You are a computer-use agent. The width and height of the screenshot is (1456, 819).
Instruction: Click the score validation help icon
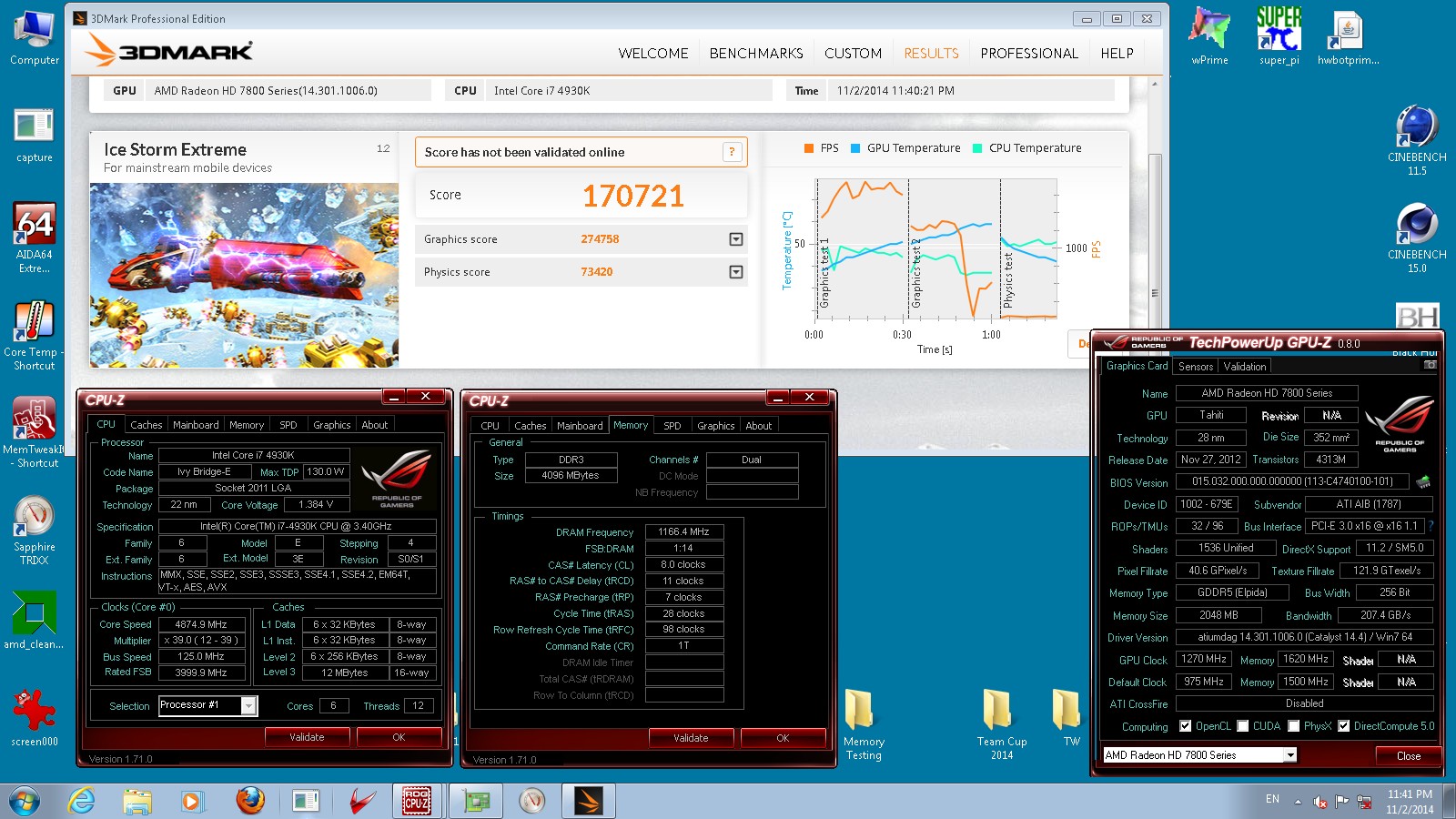(732, 152)
